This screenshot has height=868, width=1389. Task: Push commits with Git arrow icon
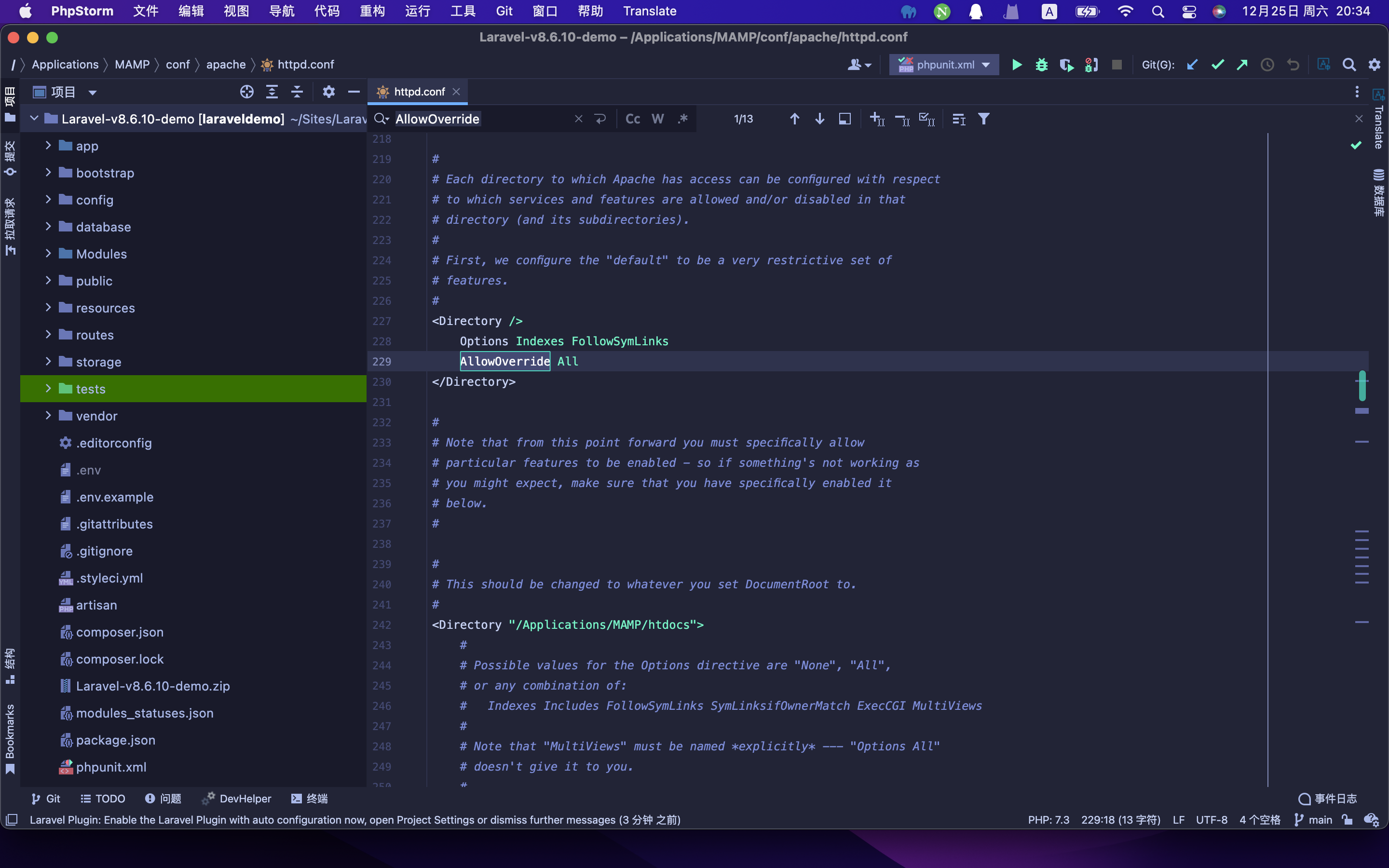point(1242,65)
